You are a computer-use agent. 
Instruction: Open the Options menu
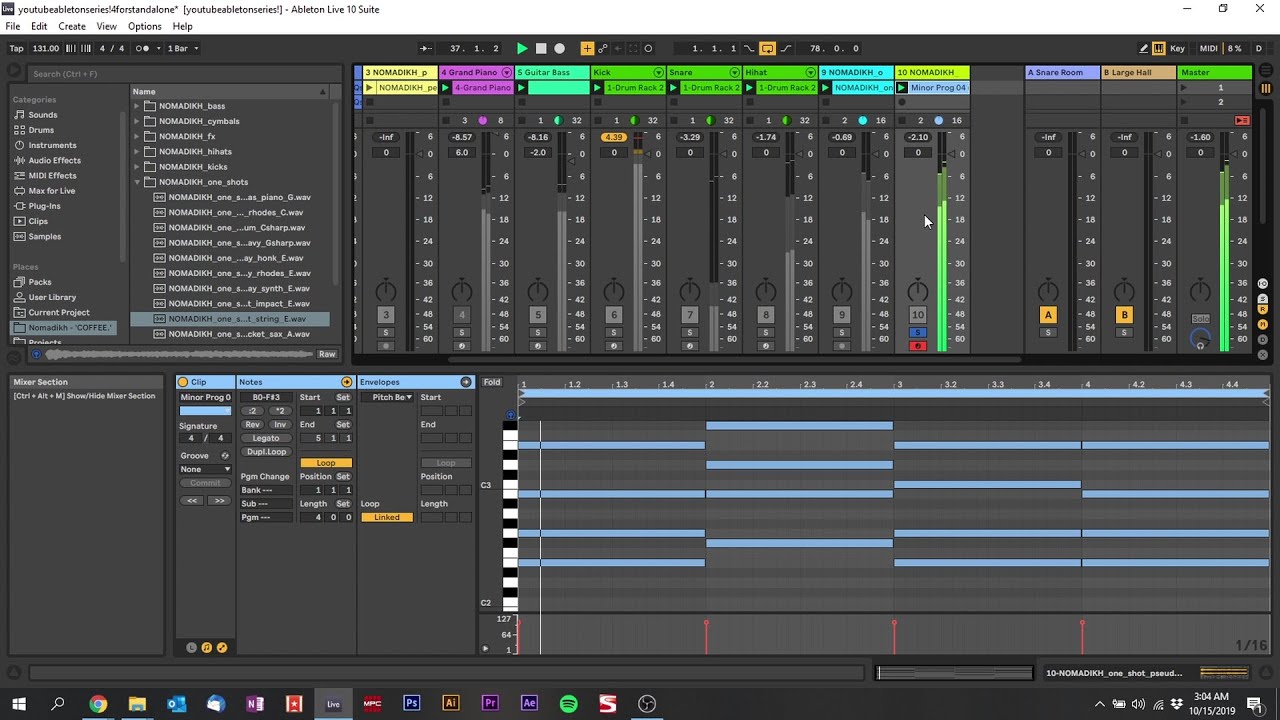click(144, 26)
